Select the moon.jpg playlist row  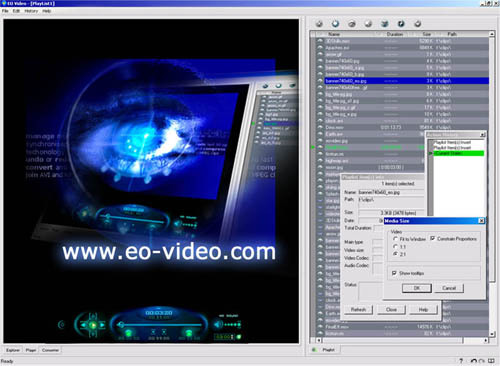click(371, 167)
